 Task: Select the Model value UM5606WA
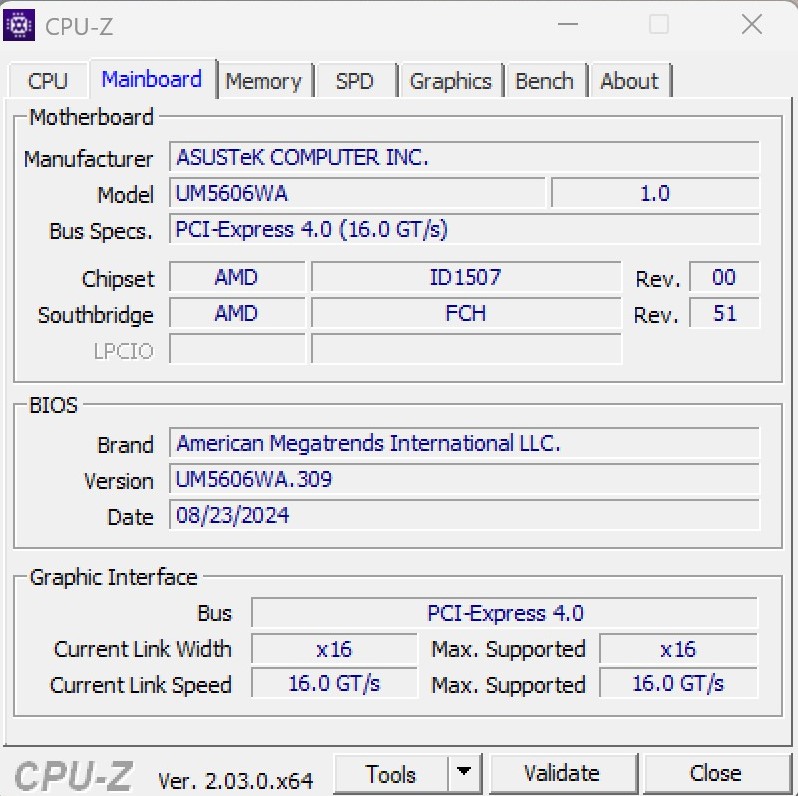click(x=357, y=193)
